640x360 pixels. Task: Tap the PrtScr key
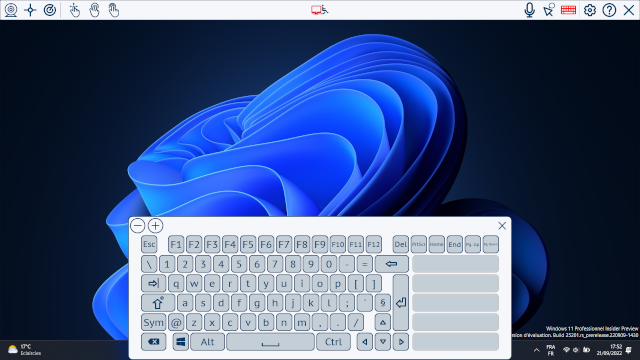click(x=418, y=244)
